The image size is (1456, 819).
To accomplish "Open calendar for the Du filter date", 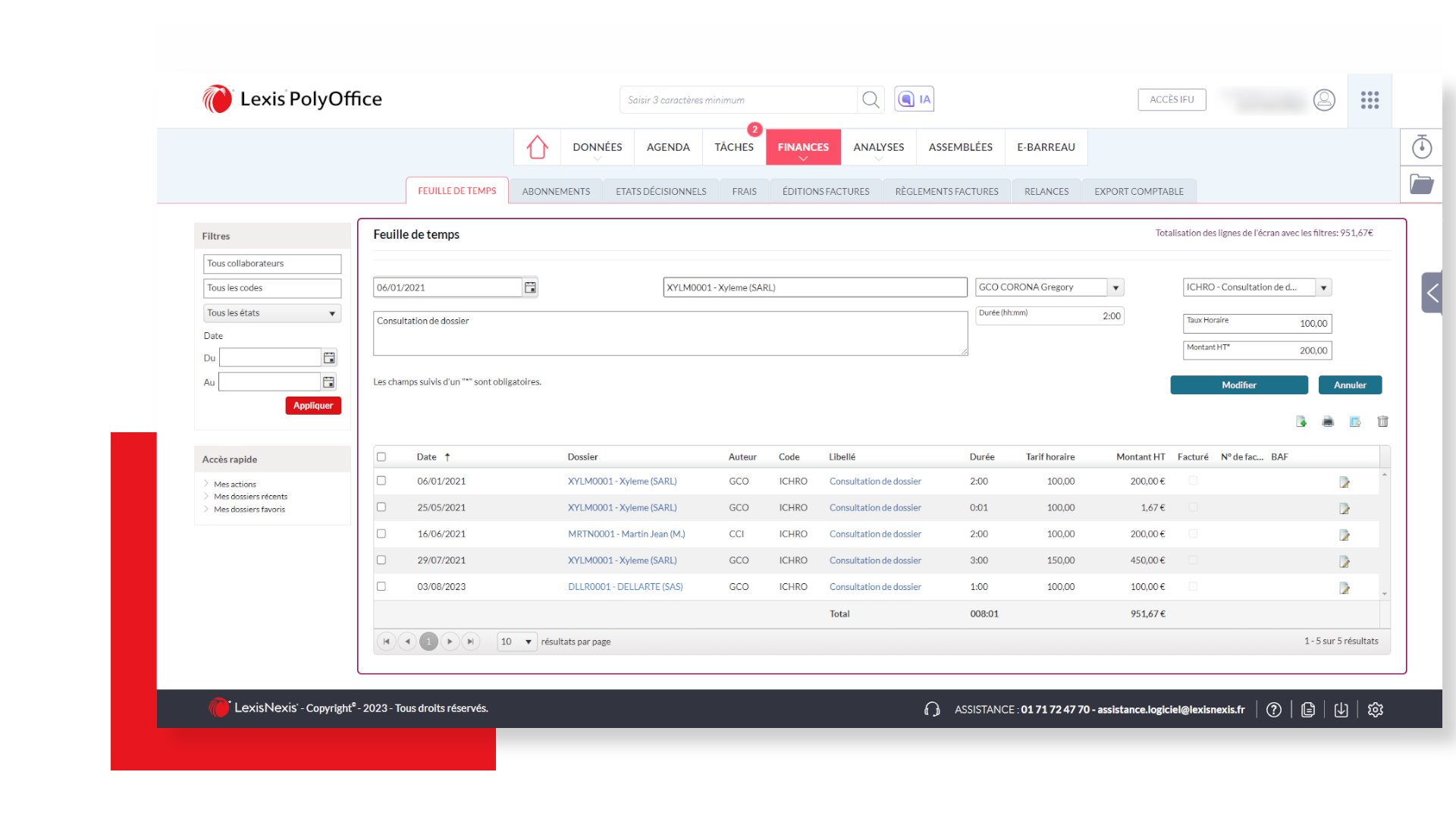I will pyautogui.click(x=329, y=358).
